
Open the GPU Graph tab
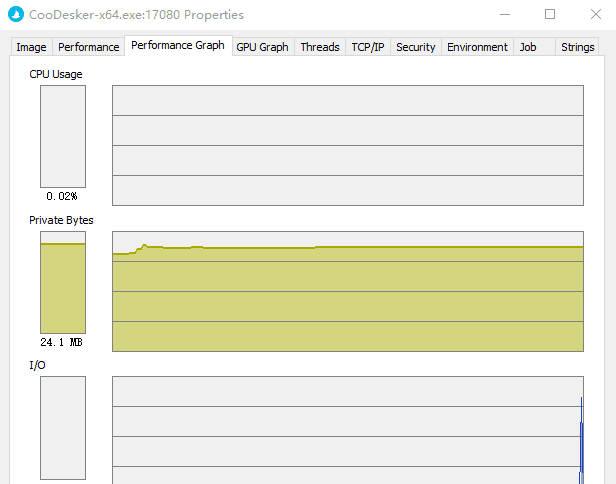[263, 47]
